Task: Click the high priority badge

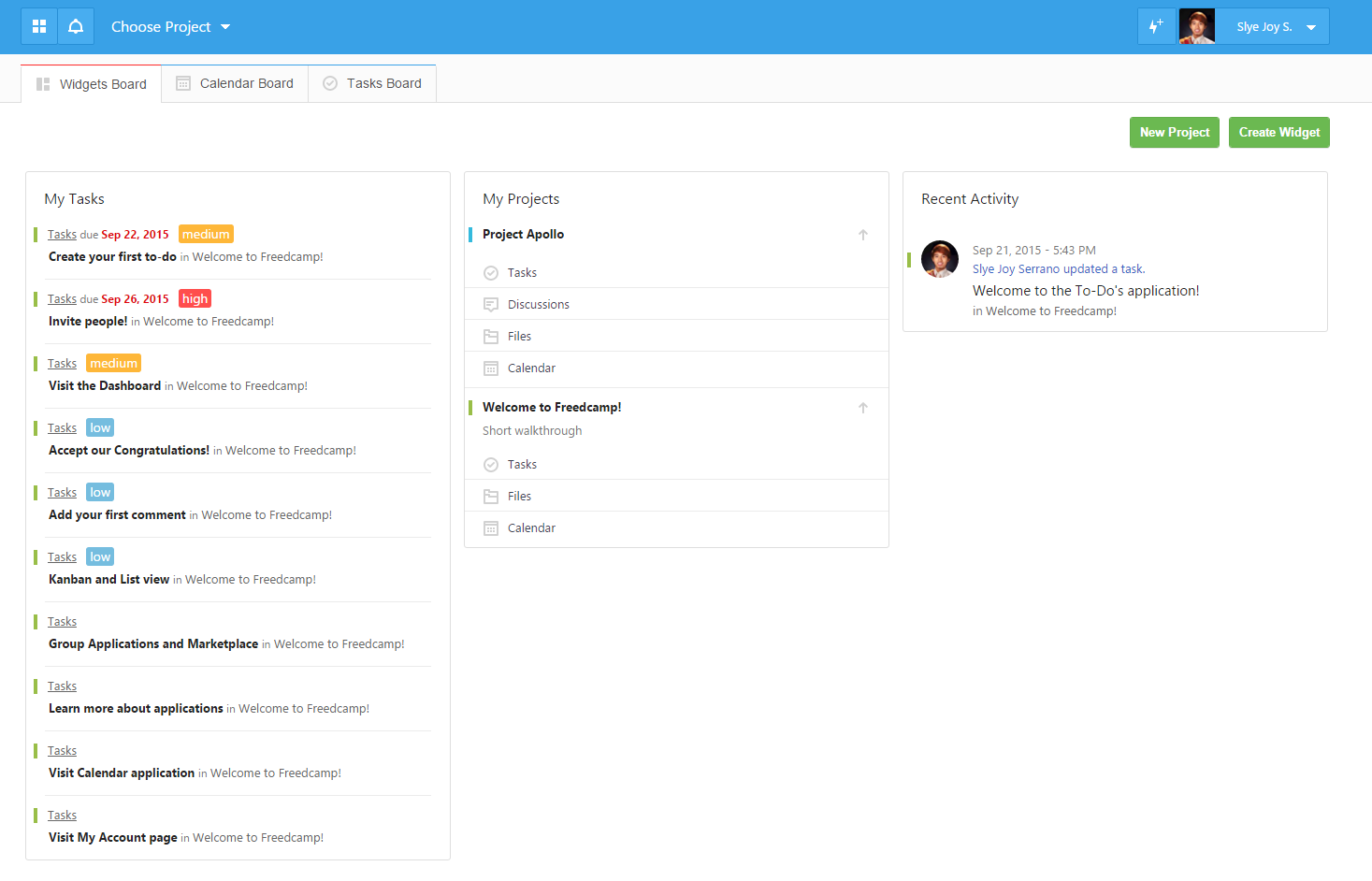Action: [195, 299]
